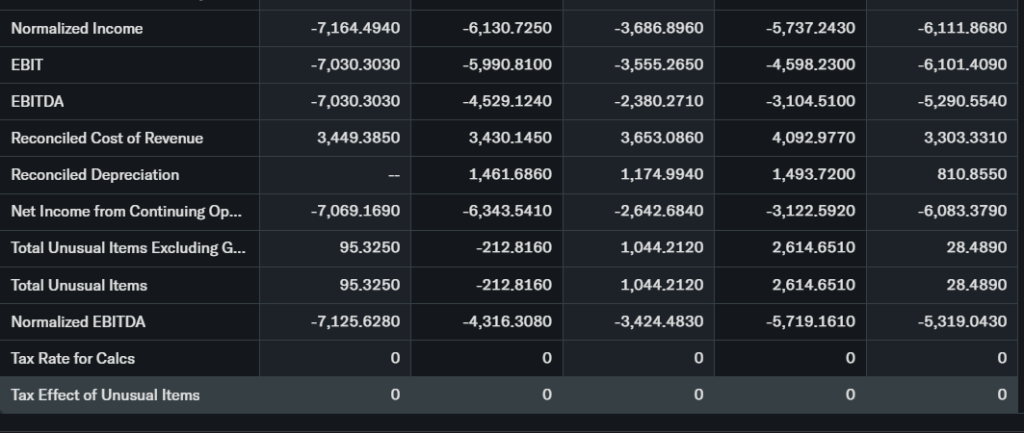Click the Normalized Income value -7,164.4940

(355, 29)
